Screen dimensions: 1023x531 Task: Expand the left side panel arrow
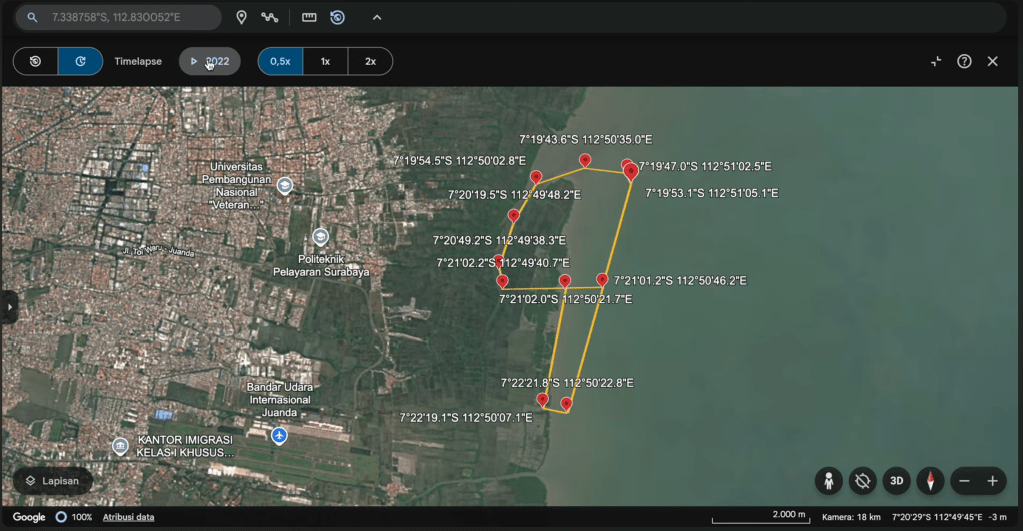point(9,307)
